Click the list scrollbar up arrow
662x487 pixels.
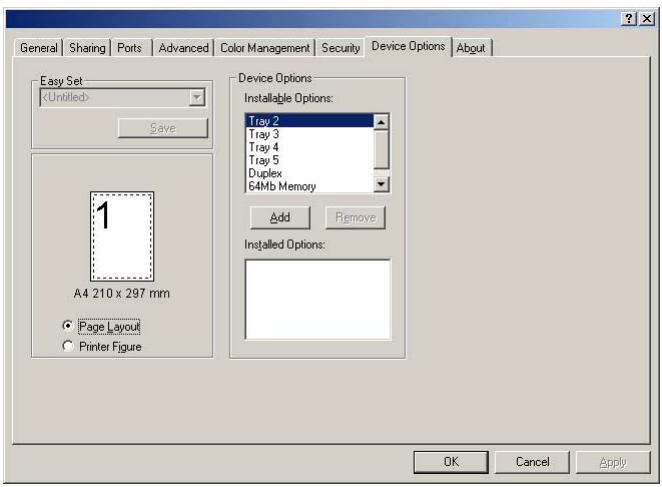click(381, 122)
